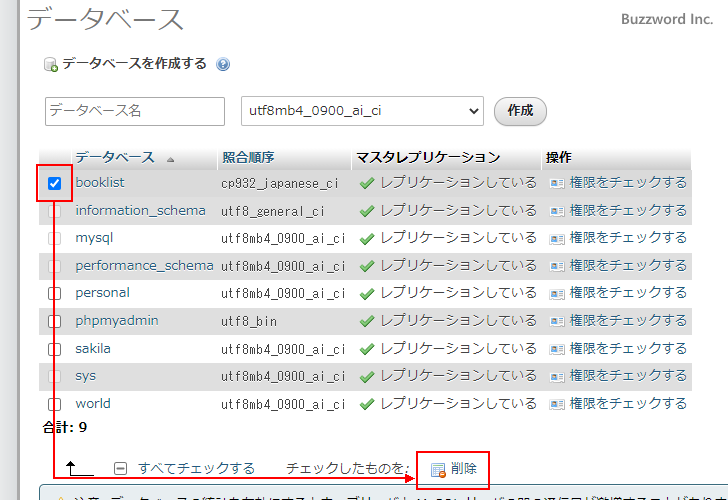Toggle the mysql database checkbox
728x500 pixels.
click(x=54, y=239)
